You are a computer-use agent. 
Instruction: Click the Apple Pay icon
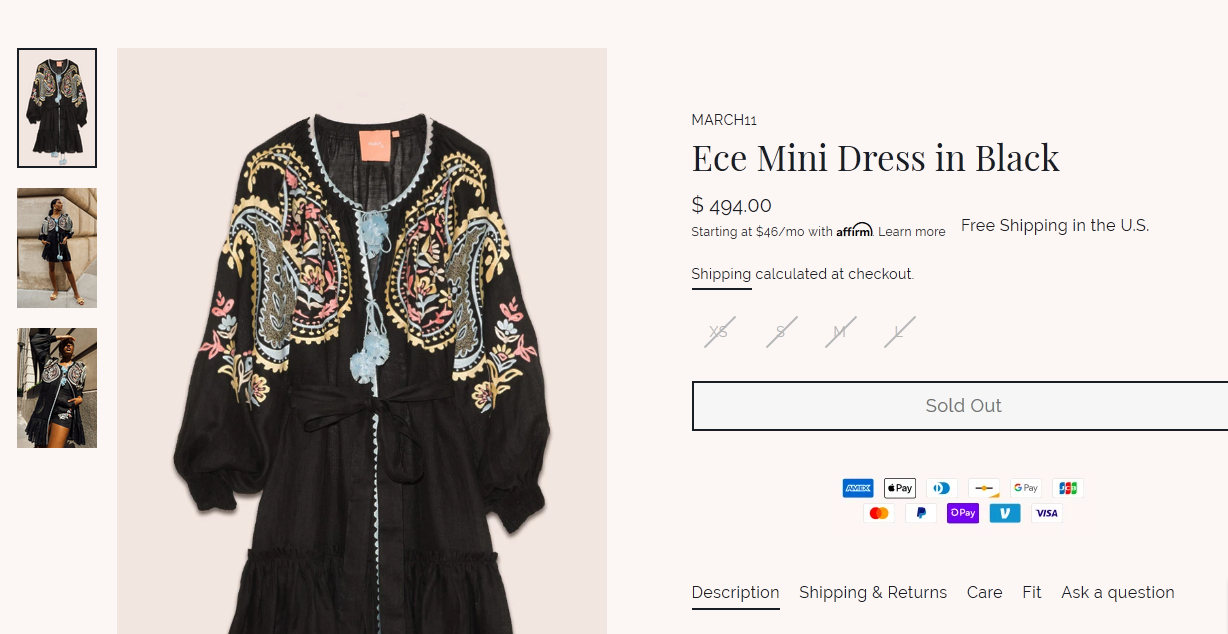tap(900, 488)
